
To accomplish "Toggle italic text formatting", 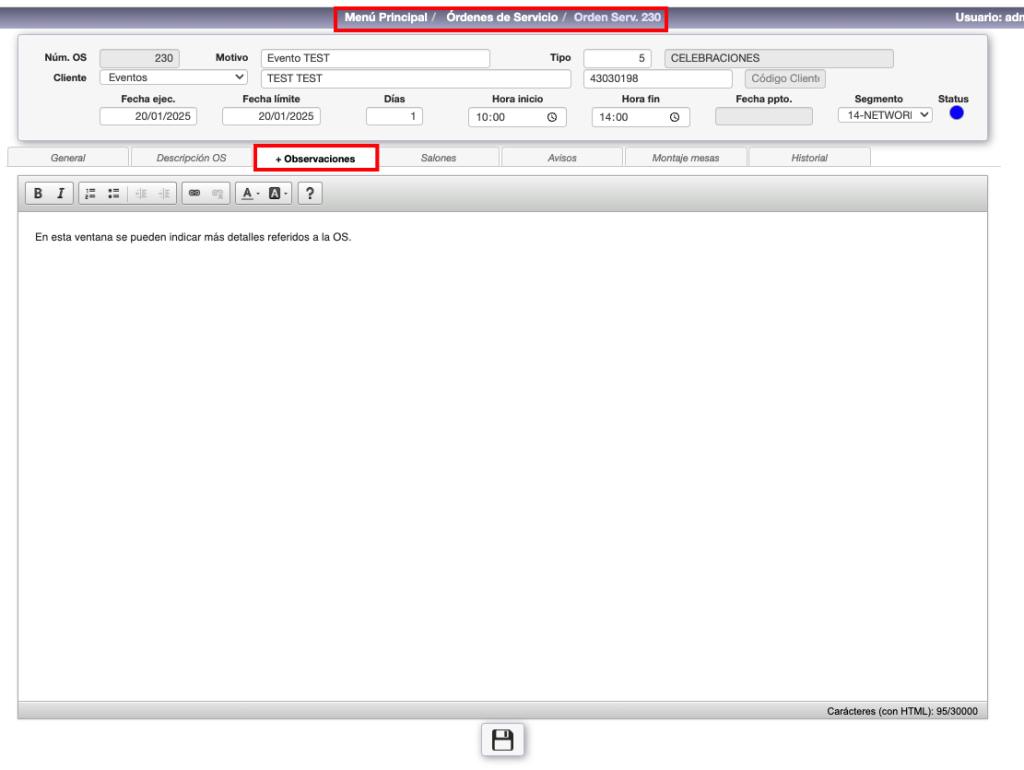I will point(60,194).
